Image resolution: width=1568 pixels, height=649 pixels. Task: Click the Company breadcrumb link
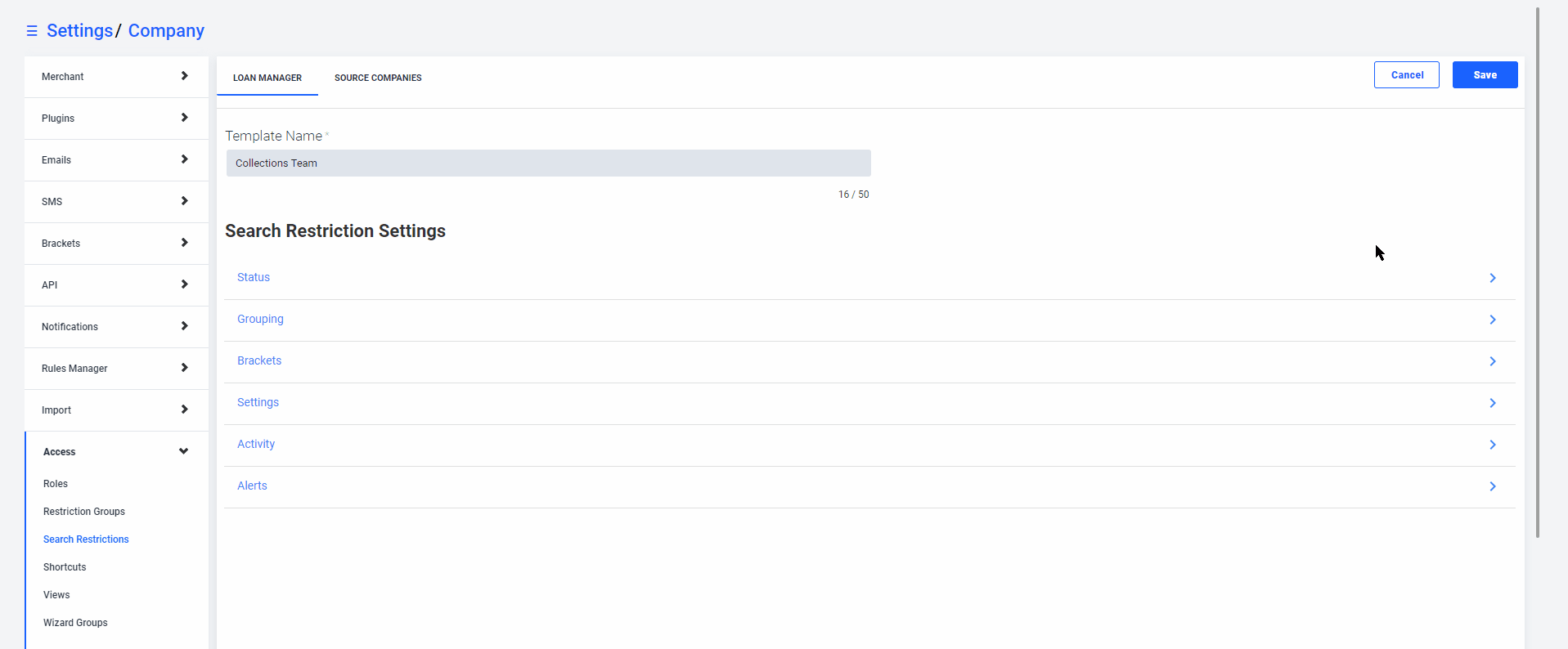pyautogui.click(x=166, y=30)
